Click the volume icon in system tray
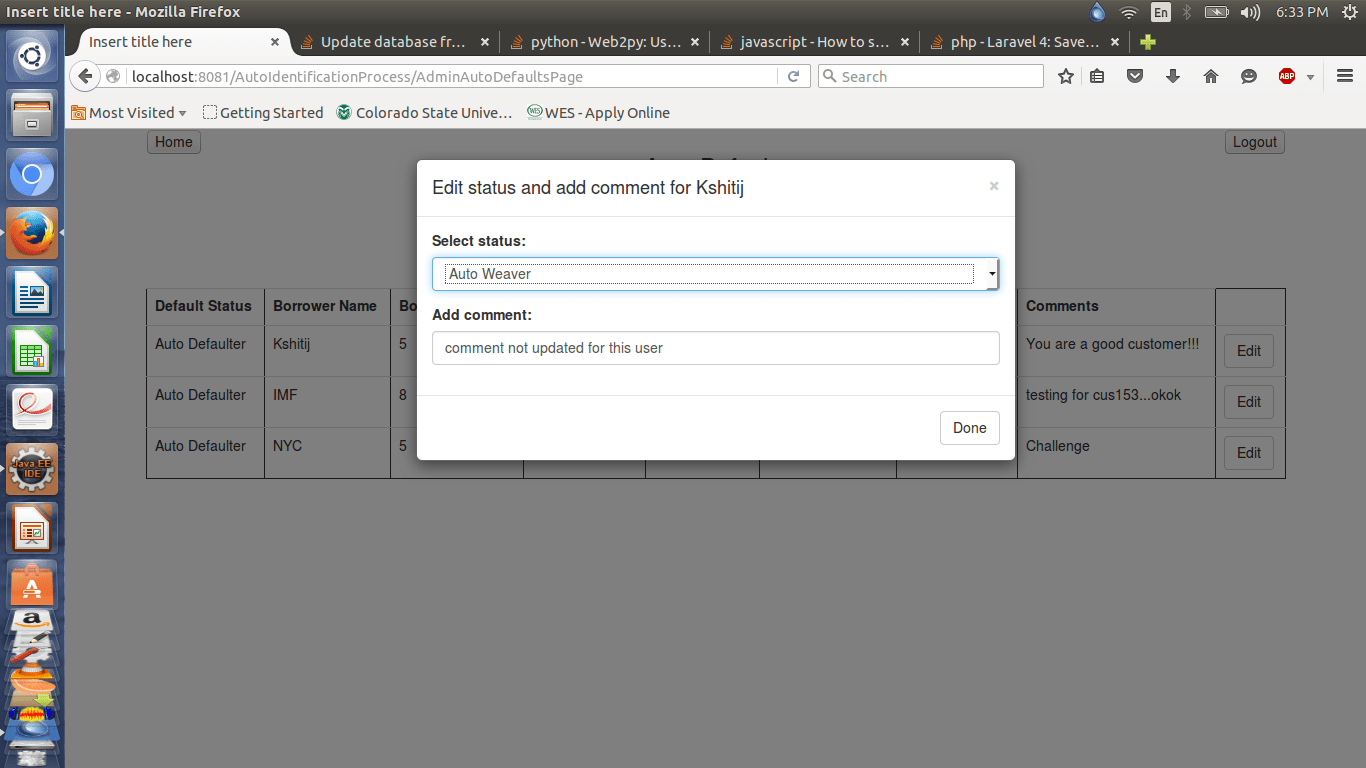Screen dimensions: 1366x768 click(x=1249, y=12)
